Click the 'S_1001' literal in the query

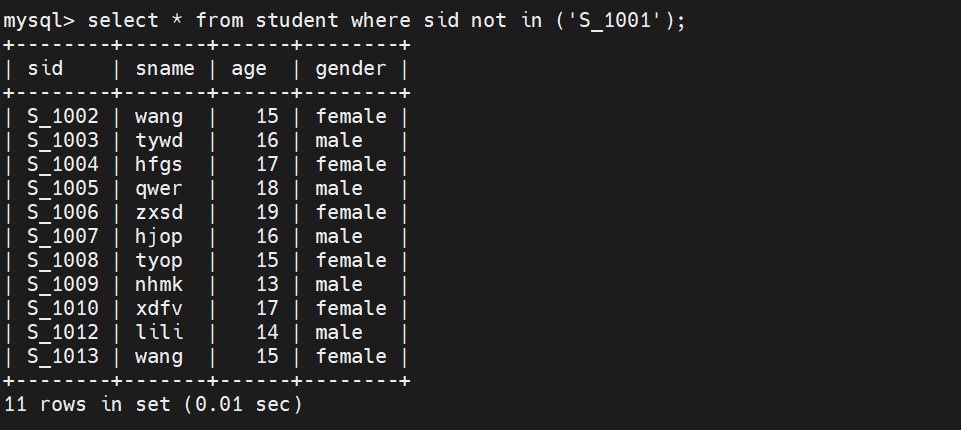615,21
